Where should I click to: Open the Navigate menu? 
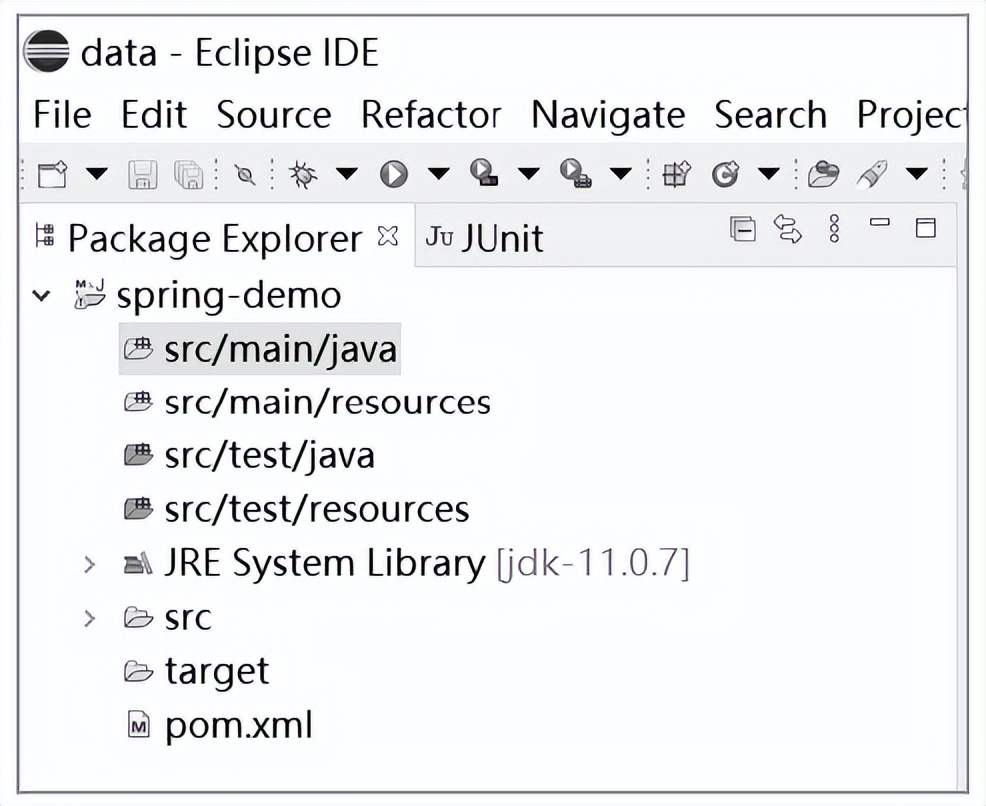click(x=608, y=116)
